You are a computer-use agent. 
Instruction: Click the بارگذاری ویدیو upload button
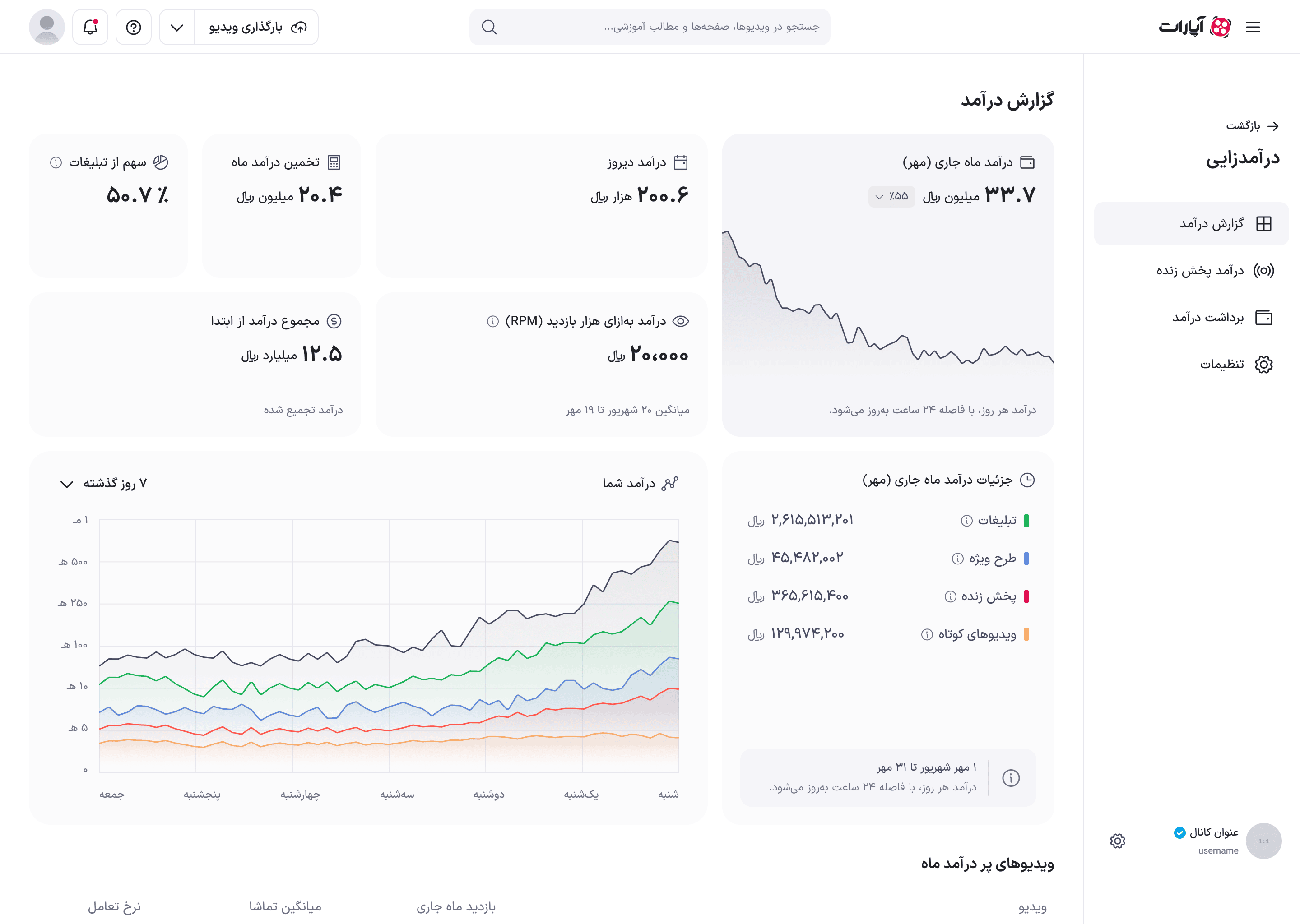(x=257, y=27)
